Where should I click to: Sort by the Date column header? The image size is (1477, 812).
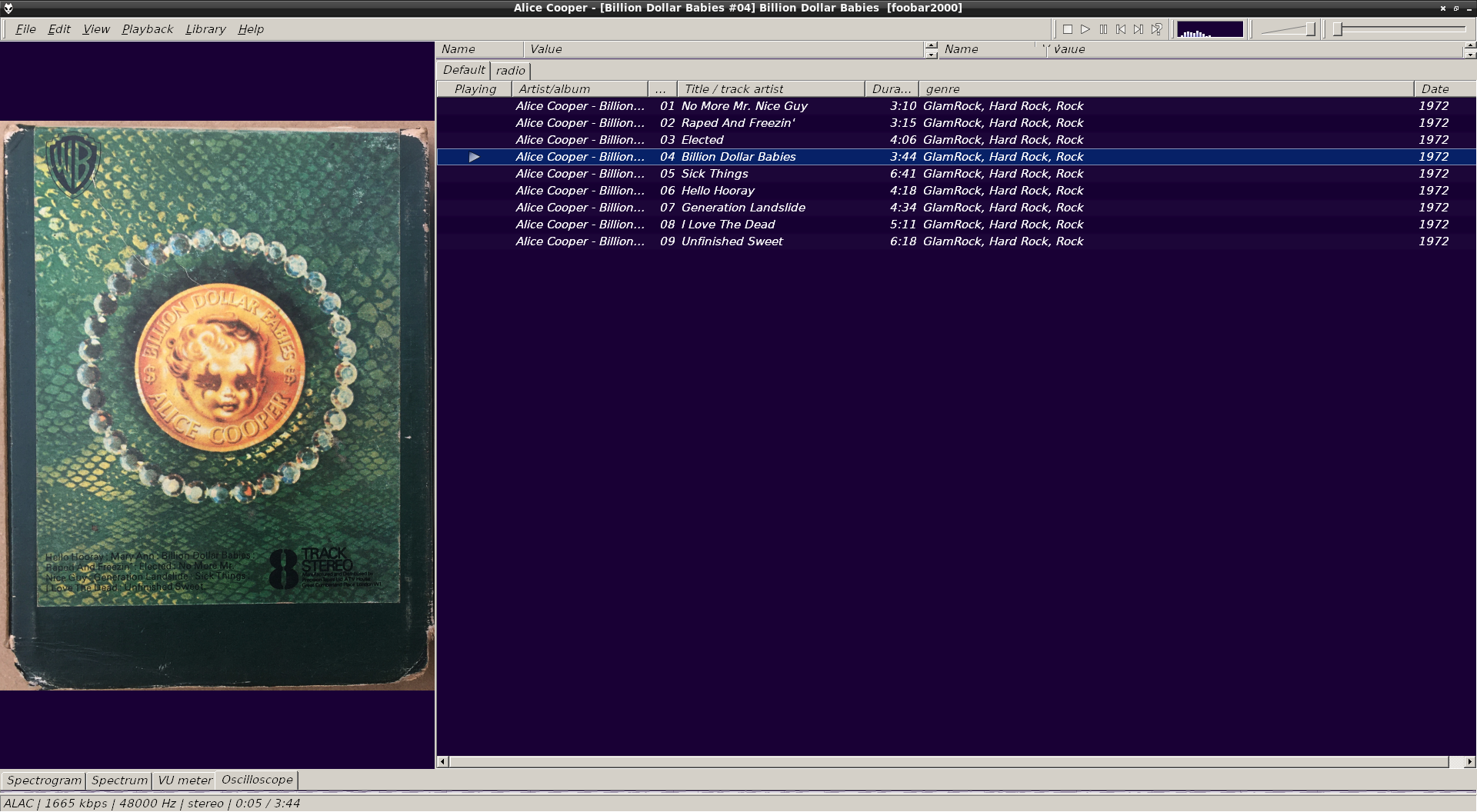[x=1445, y=89]
